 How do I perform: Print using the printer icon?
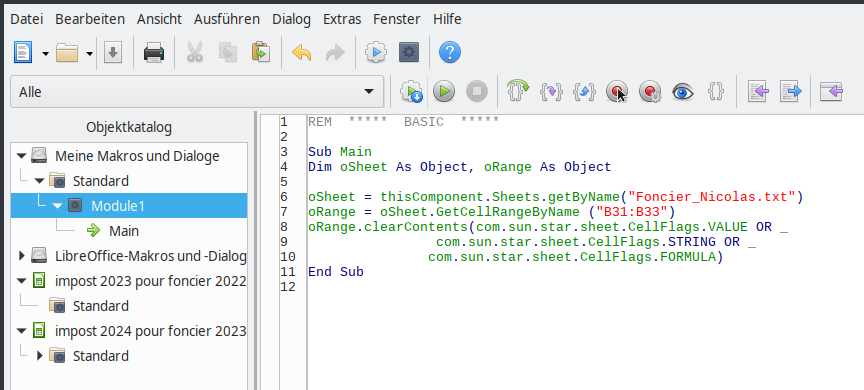[154, 53]
